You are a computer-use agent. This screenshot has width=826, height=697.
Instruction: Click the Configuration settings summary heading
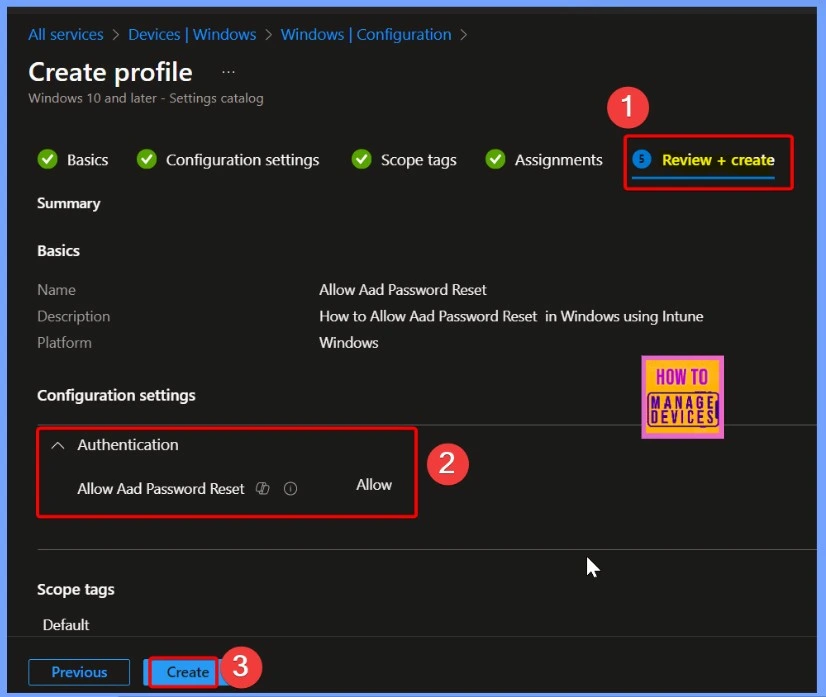click(x=116, y=395)
